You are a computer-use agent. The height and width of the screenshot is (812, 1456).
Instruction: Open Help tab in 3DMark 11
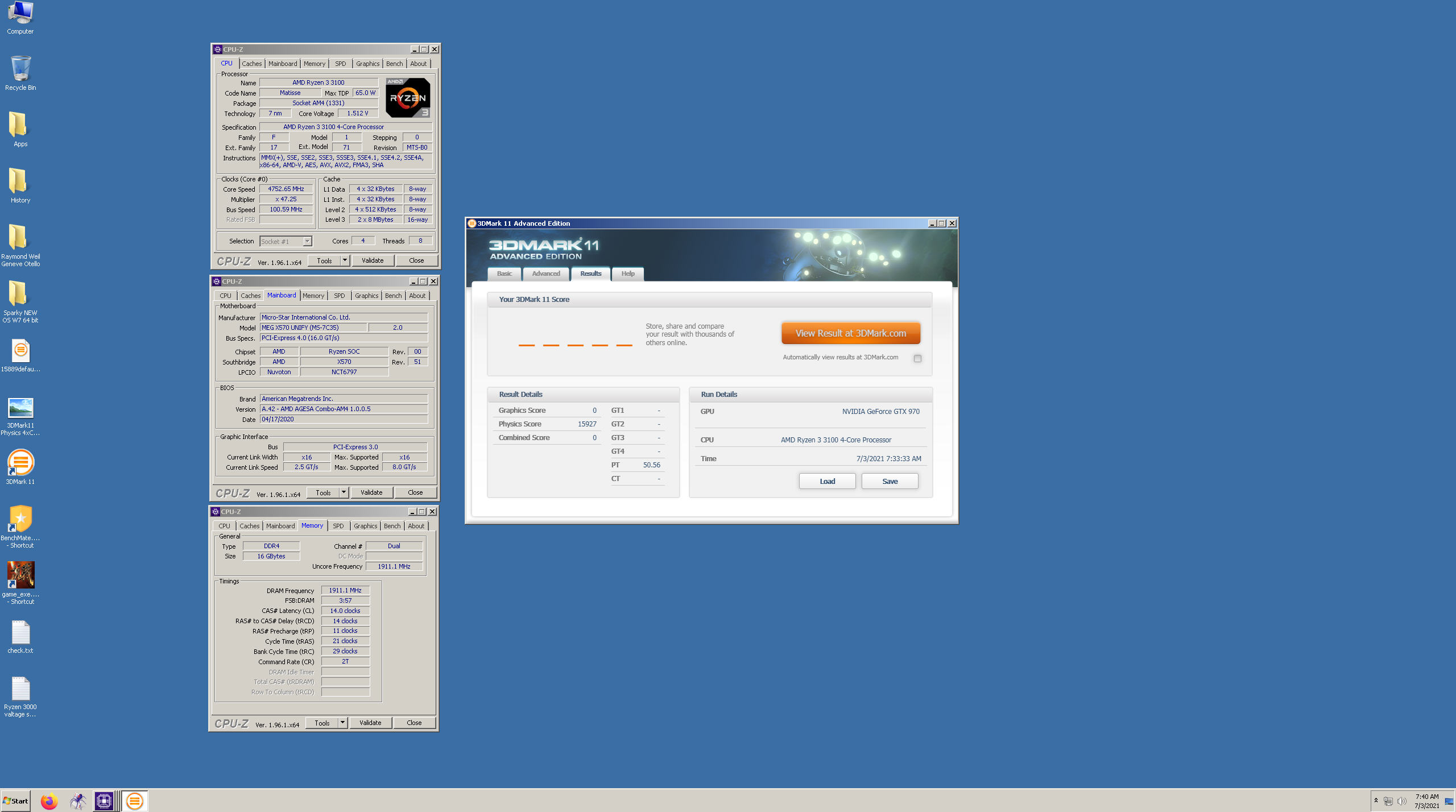628,274
